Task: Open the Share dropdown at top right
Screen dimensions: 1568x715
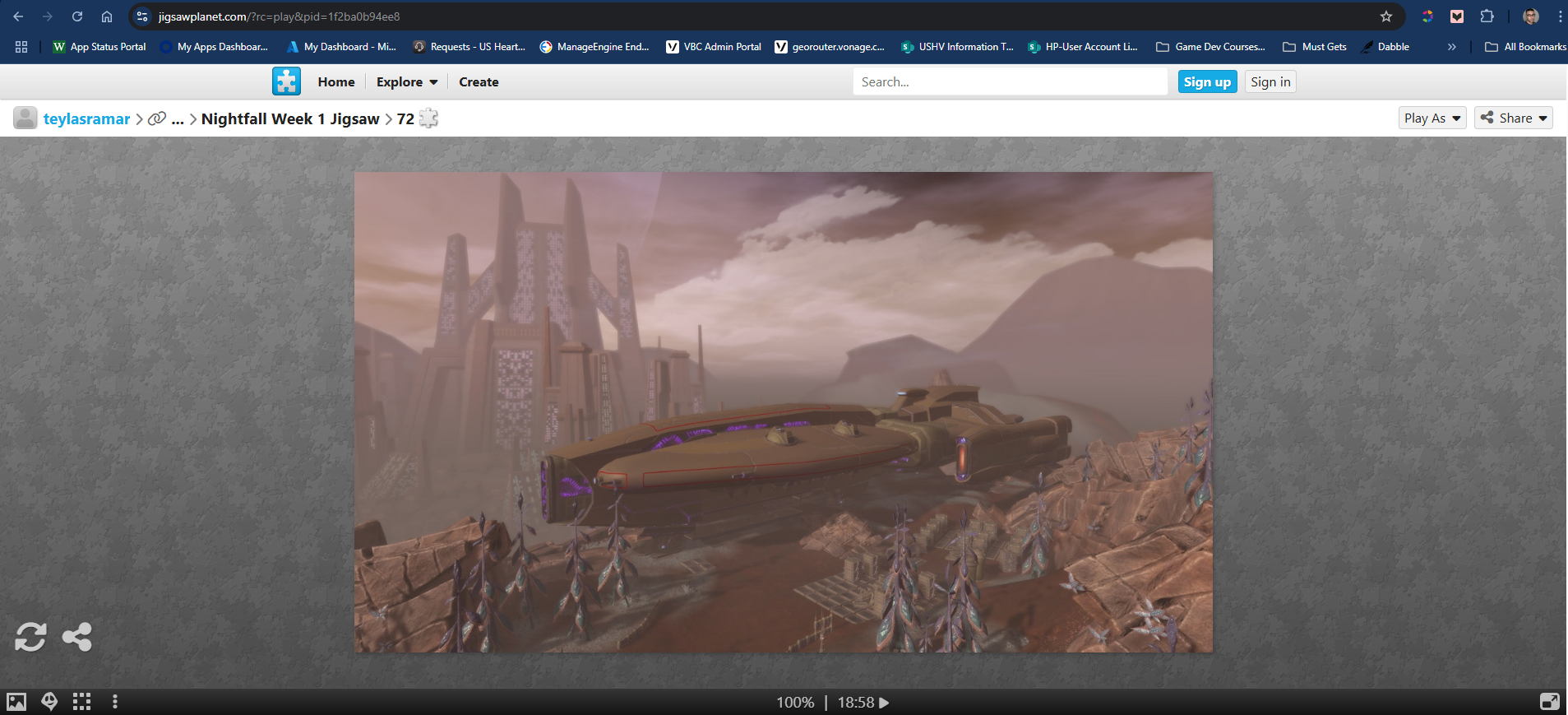Action: (x=1514, y=118)
